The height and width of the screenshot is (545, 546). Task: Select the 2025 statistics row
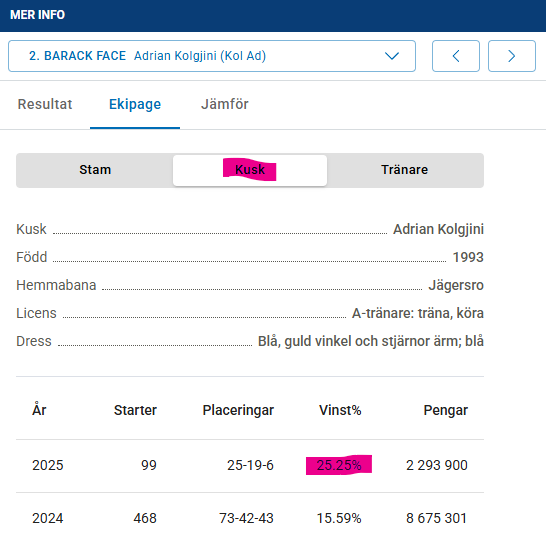[250, 466]
